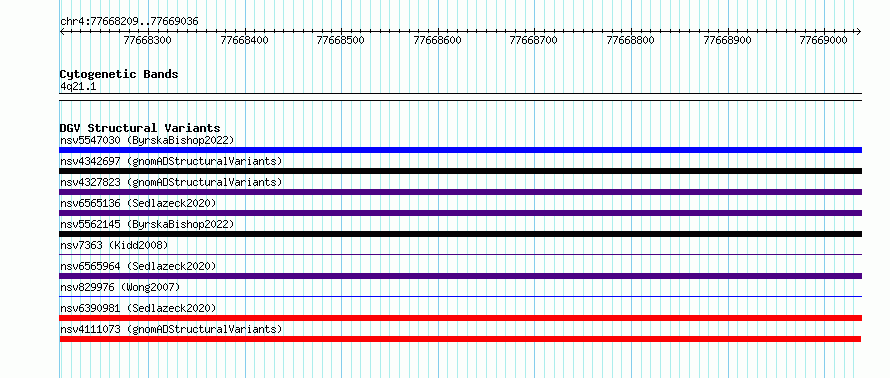Open nsv4327823 (gnomADStructuralVariants) label

(171, 182)
